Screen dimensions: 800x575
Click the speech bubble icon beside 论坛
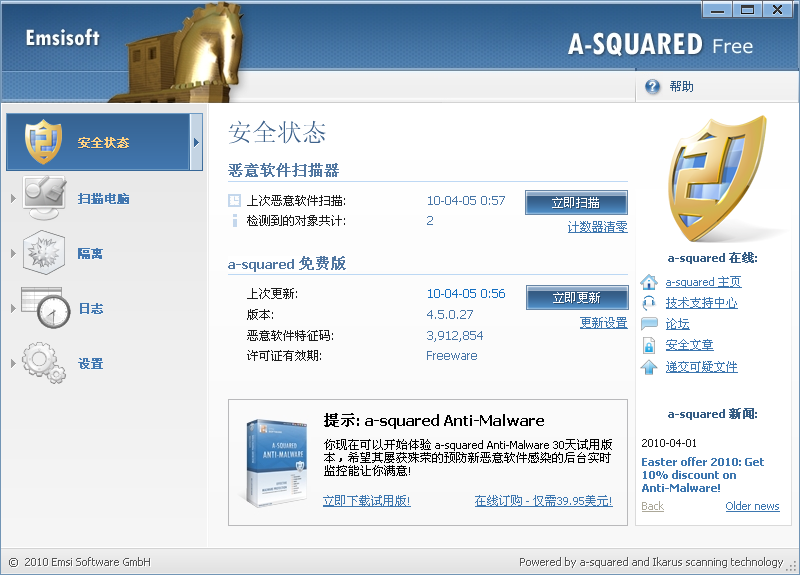point(649,323)
